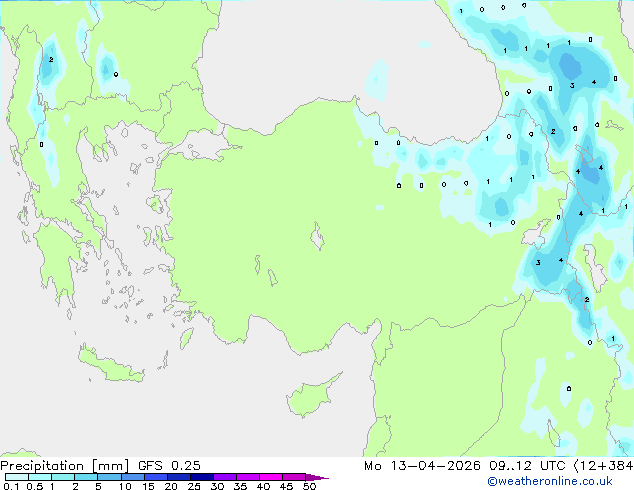Click the '0.5' legend value label
This screenshot has height=490, width=634.
pyautogui.click(x=34, y=486)
